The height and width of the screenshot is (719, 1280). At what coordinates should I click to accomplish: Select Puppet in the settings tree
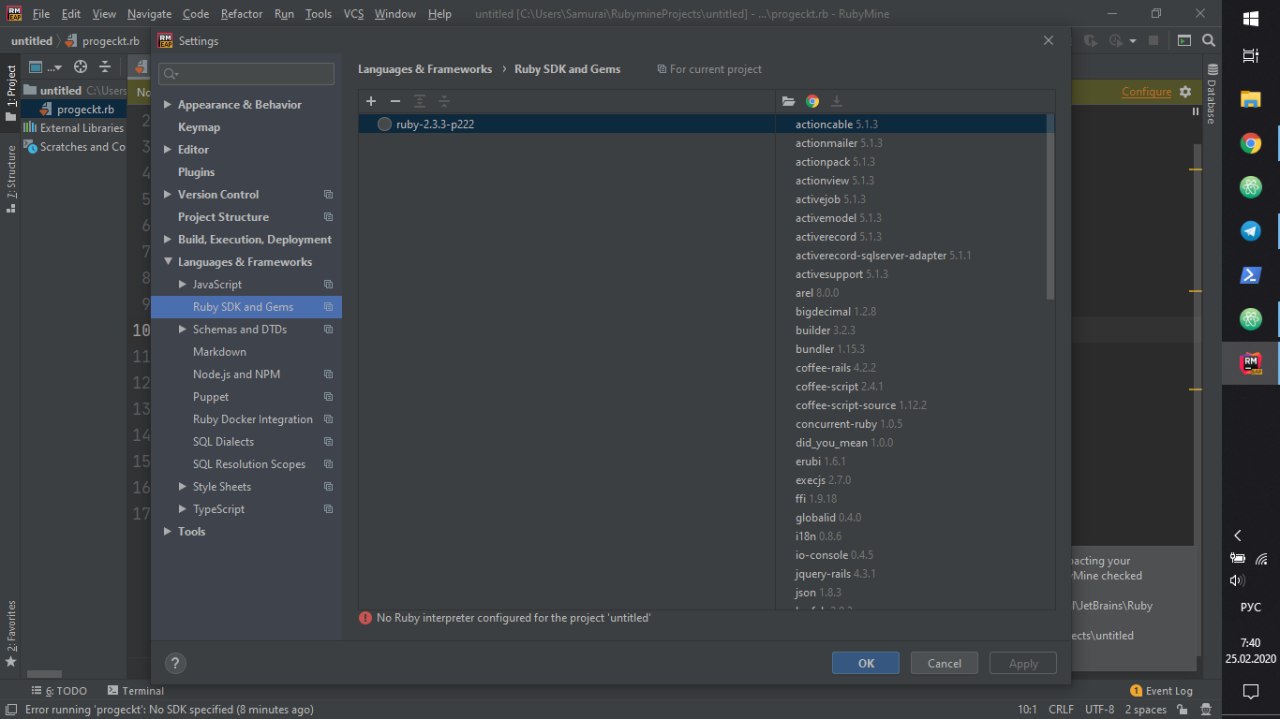[x=211, y=397]
